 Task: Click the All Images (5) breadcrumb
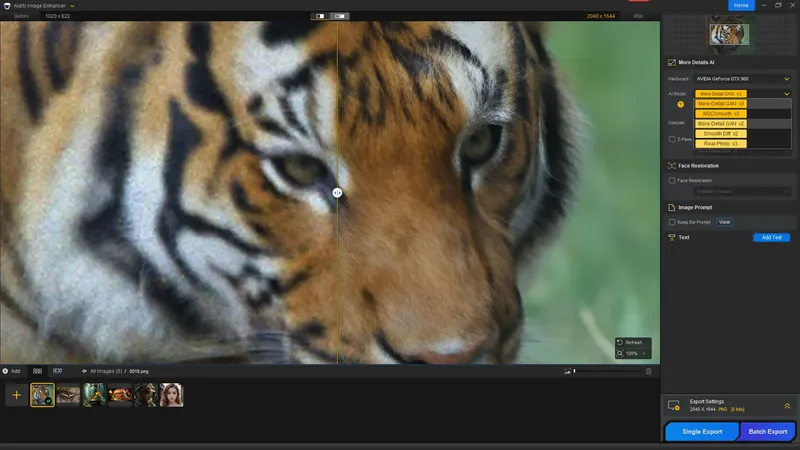[x=106, y=371]
